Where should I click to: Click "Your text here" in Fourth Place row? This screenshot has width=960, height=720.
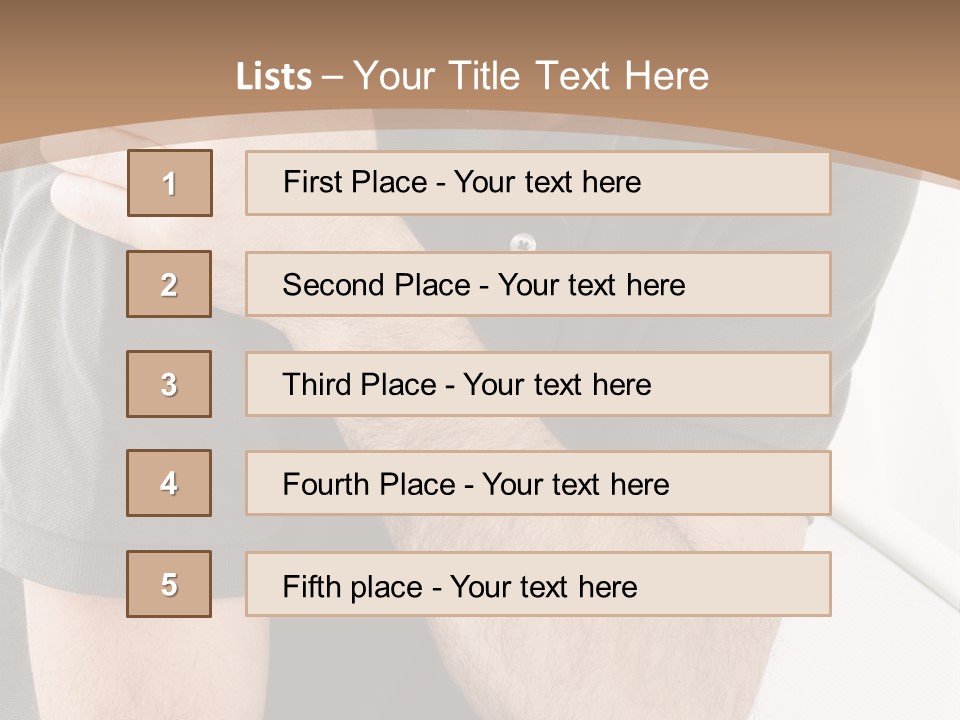[575, 485]
